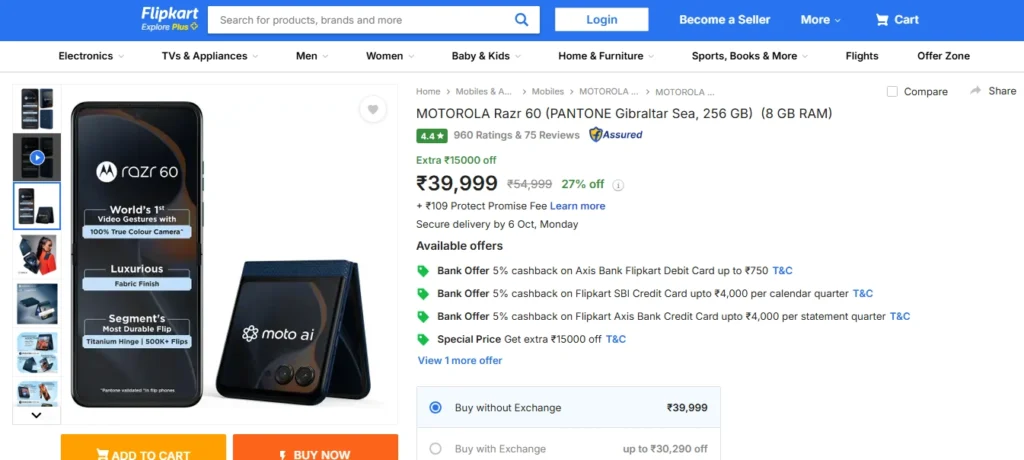Play the product video thumbnail
Image resolution: width=1024 pixels, height=460 pixels.
pos(37,157)
